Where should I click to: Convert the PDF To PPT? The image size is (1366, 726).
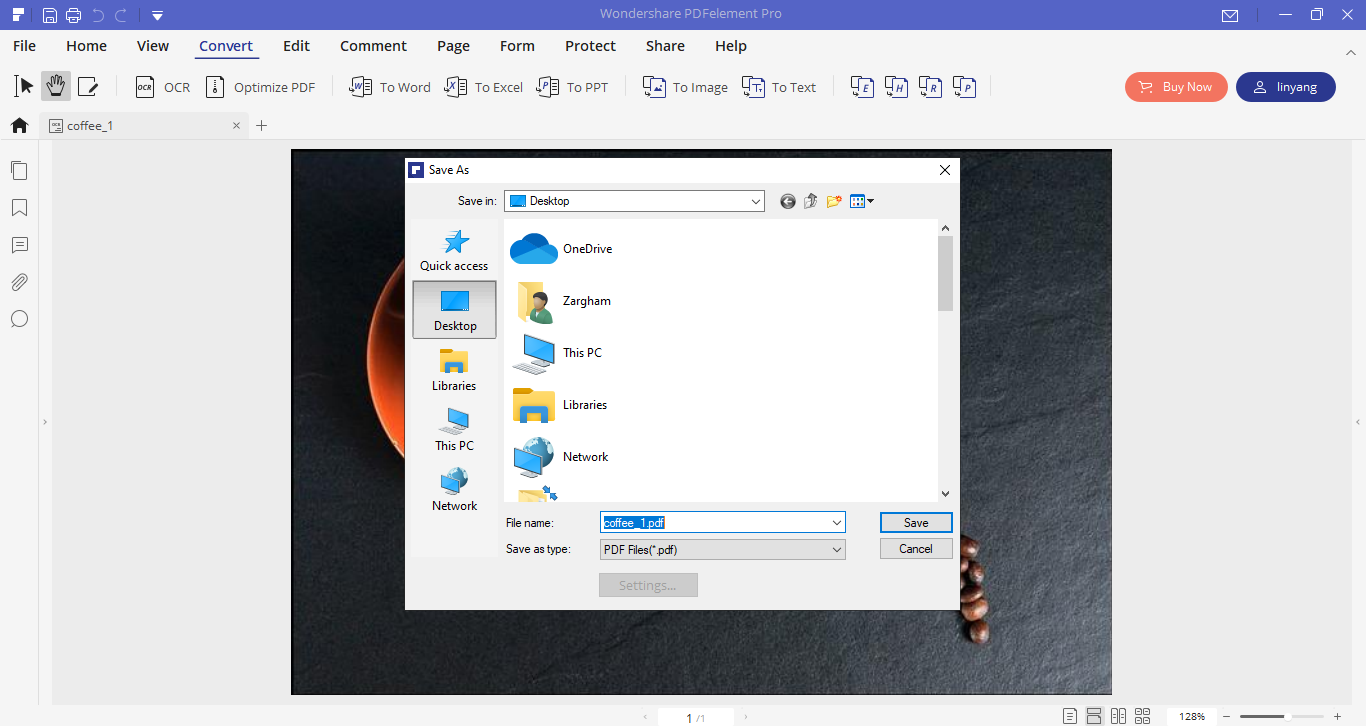(572, 87)
